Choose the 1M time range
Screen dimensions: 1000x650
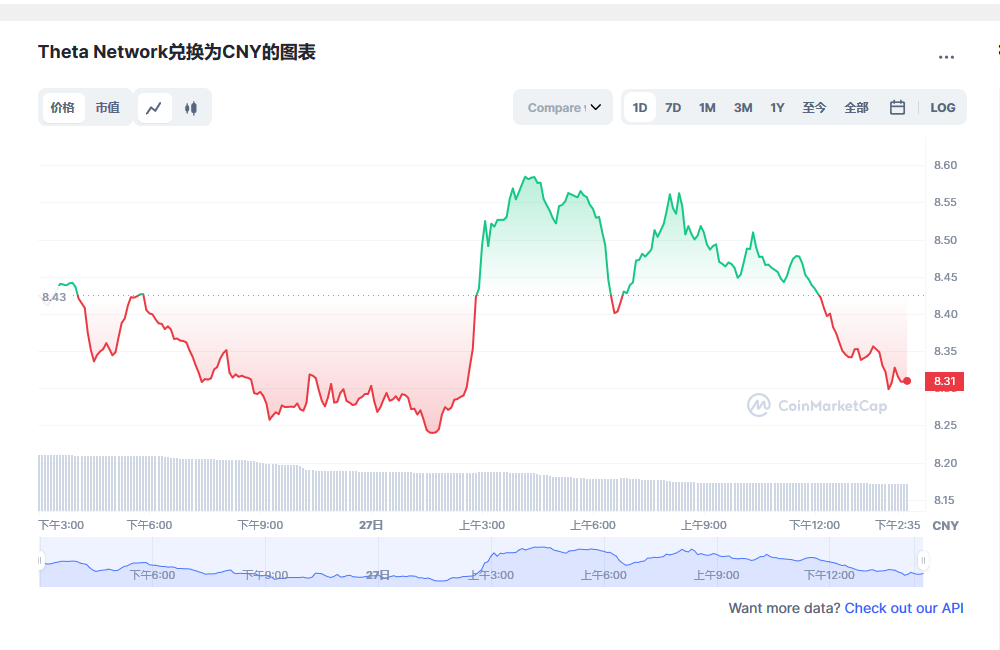707,108
